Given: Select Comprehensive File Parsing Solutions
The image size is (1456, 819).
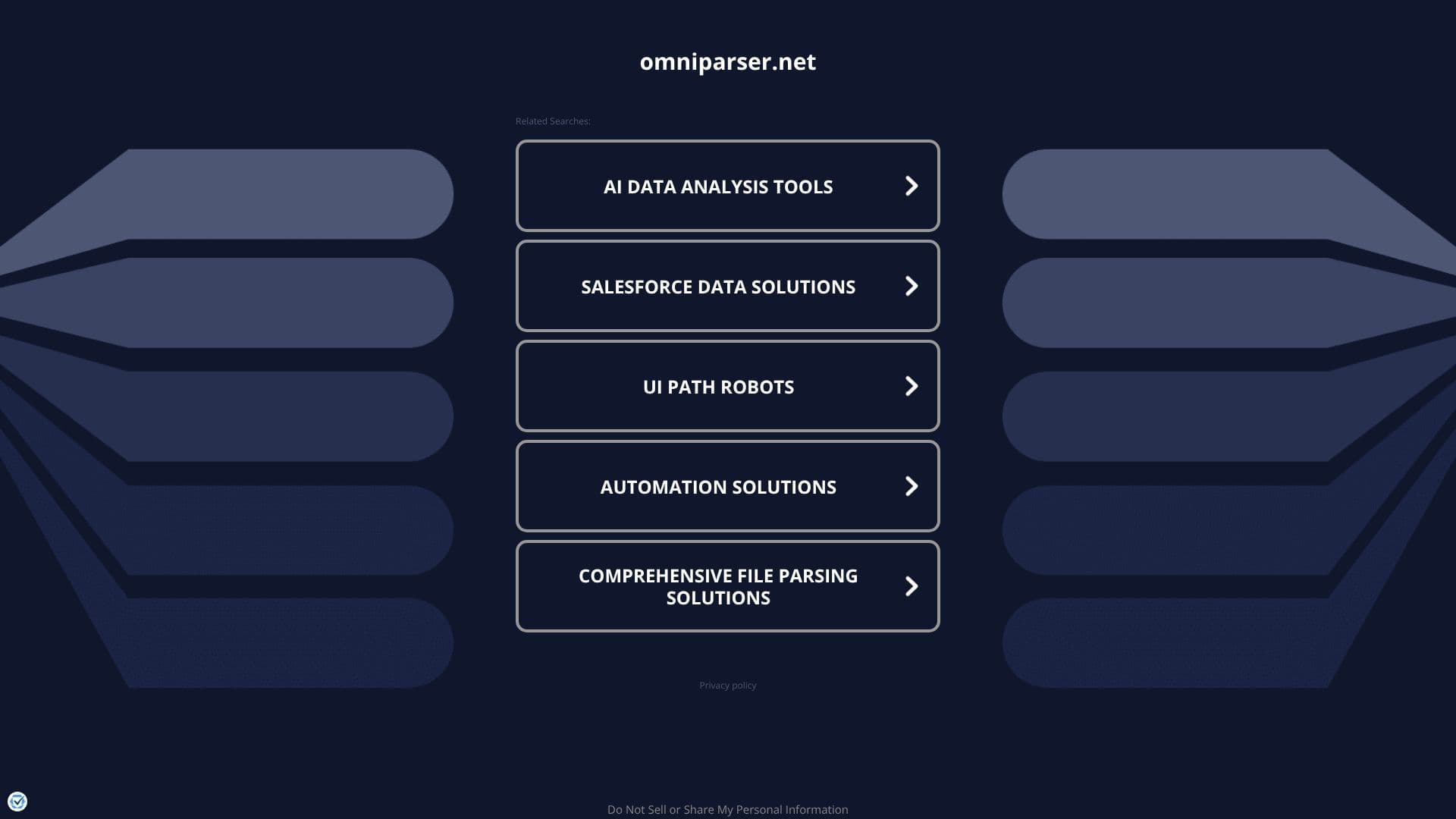Looking at the screenshot, I should point(727,586).
